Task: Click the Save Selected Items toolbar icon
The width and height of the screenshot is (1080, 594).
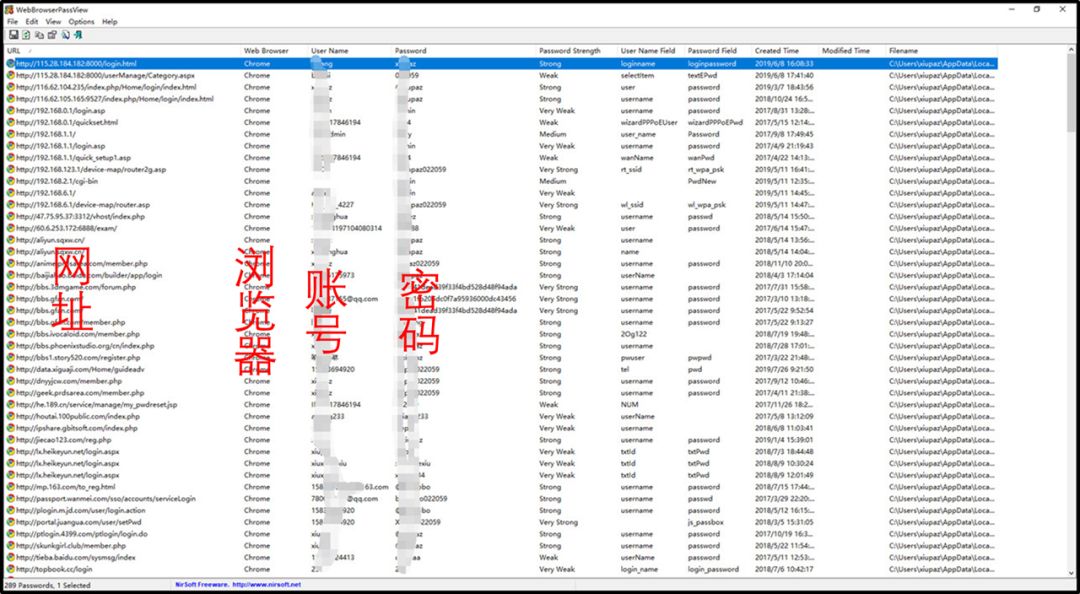Action: pyautogui.click(x=13, y=34)
